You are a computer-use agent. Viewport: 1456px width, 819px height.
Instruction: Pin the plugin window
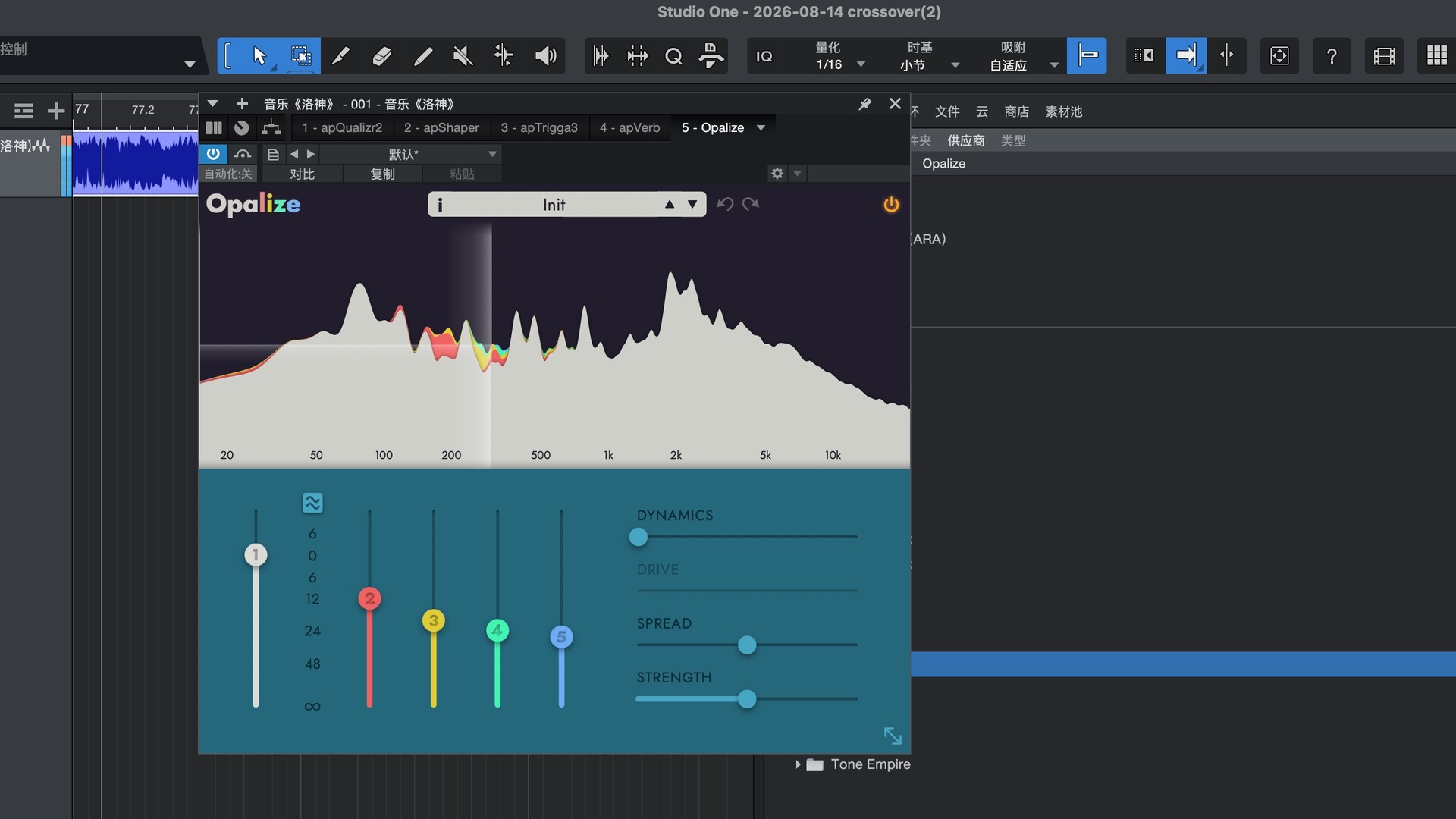click(x=864, y=104)
